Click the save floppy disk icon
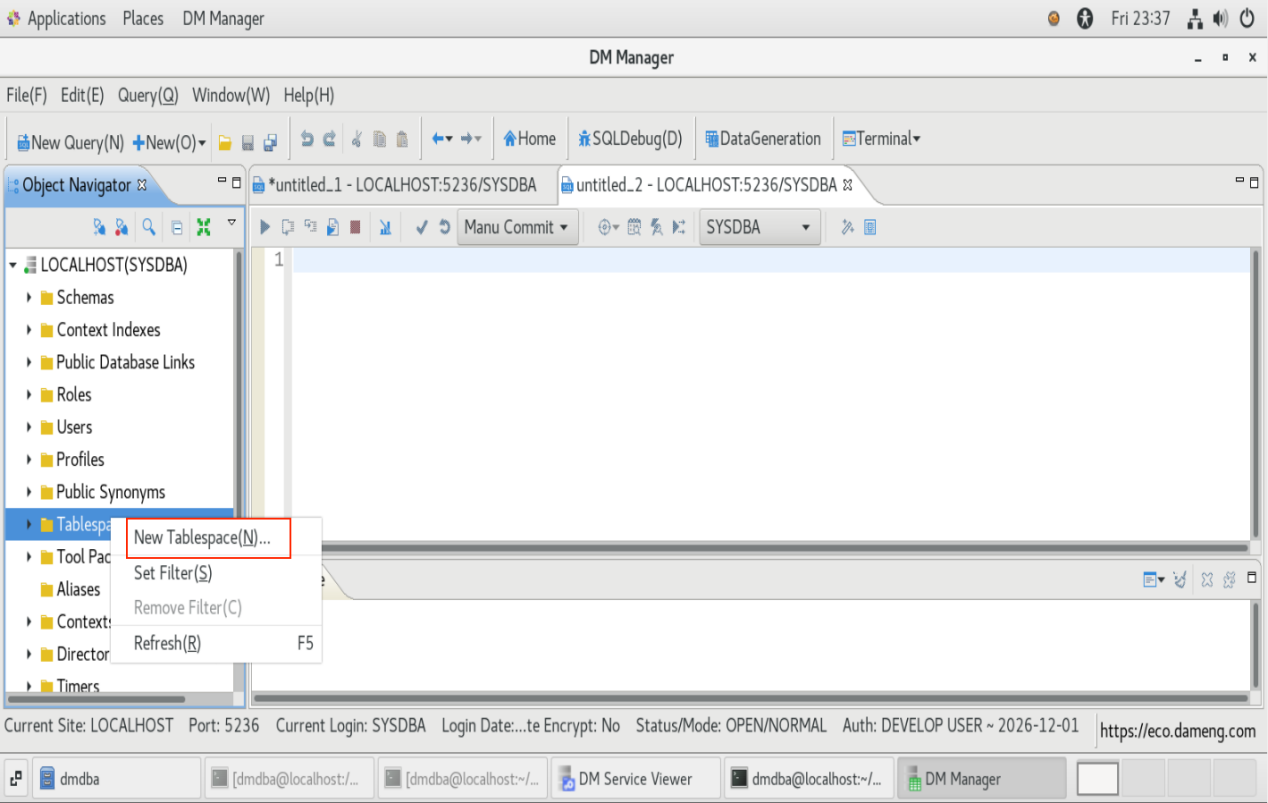Image resolution: width=1268 pixels, height=803 pixels. click(x=247, y=142)
